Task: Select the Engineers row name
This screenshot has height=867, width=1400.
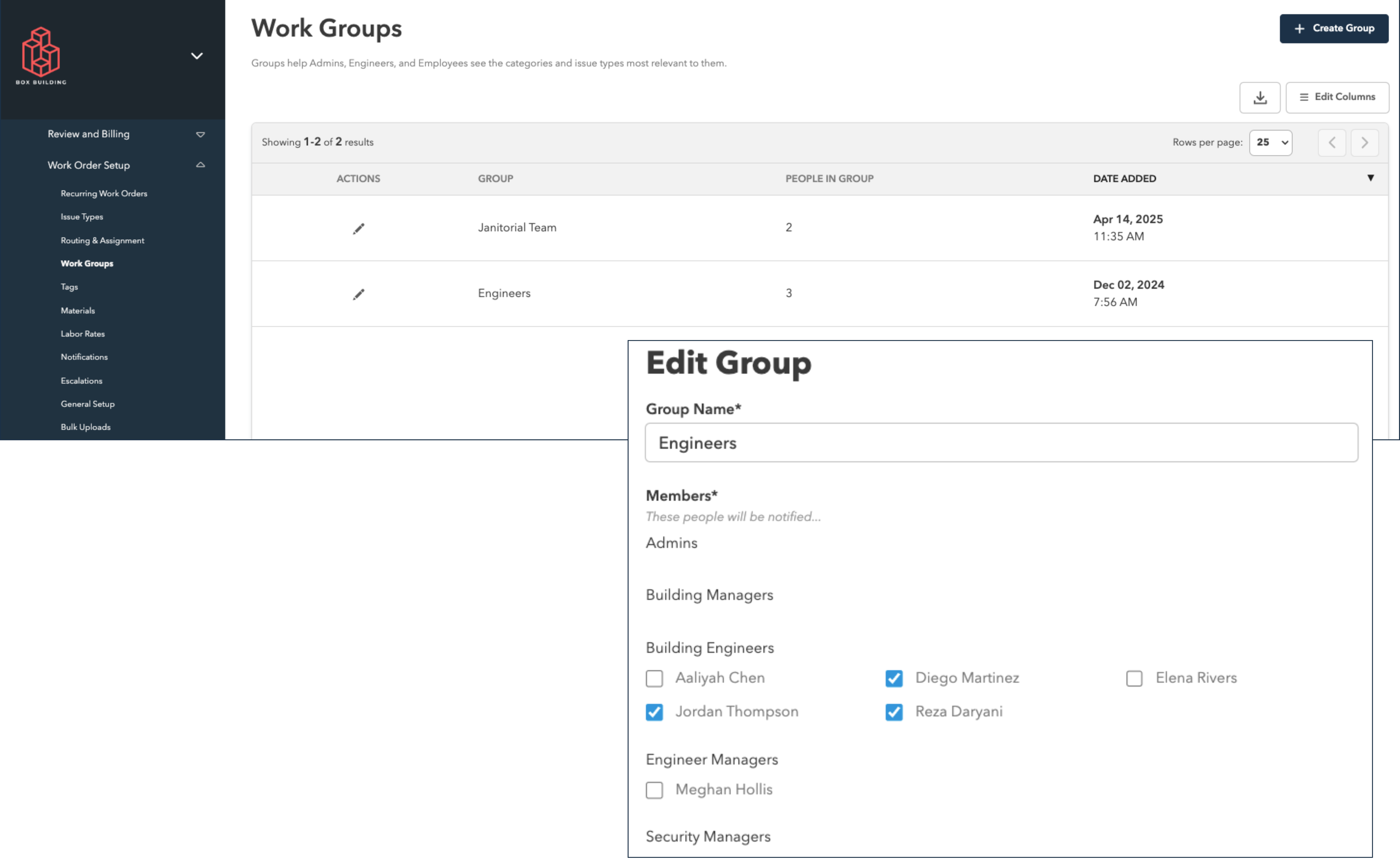Action: (x=504, y=293)
